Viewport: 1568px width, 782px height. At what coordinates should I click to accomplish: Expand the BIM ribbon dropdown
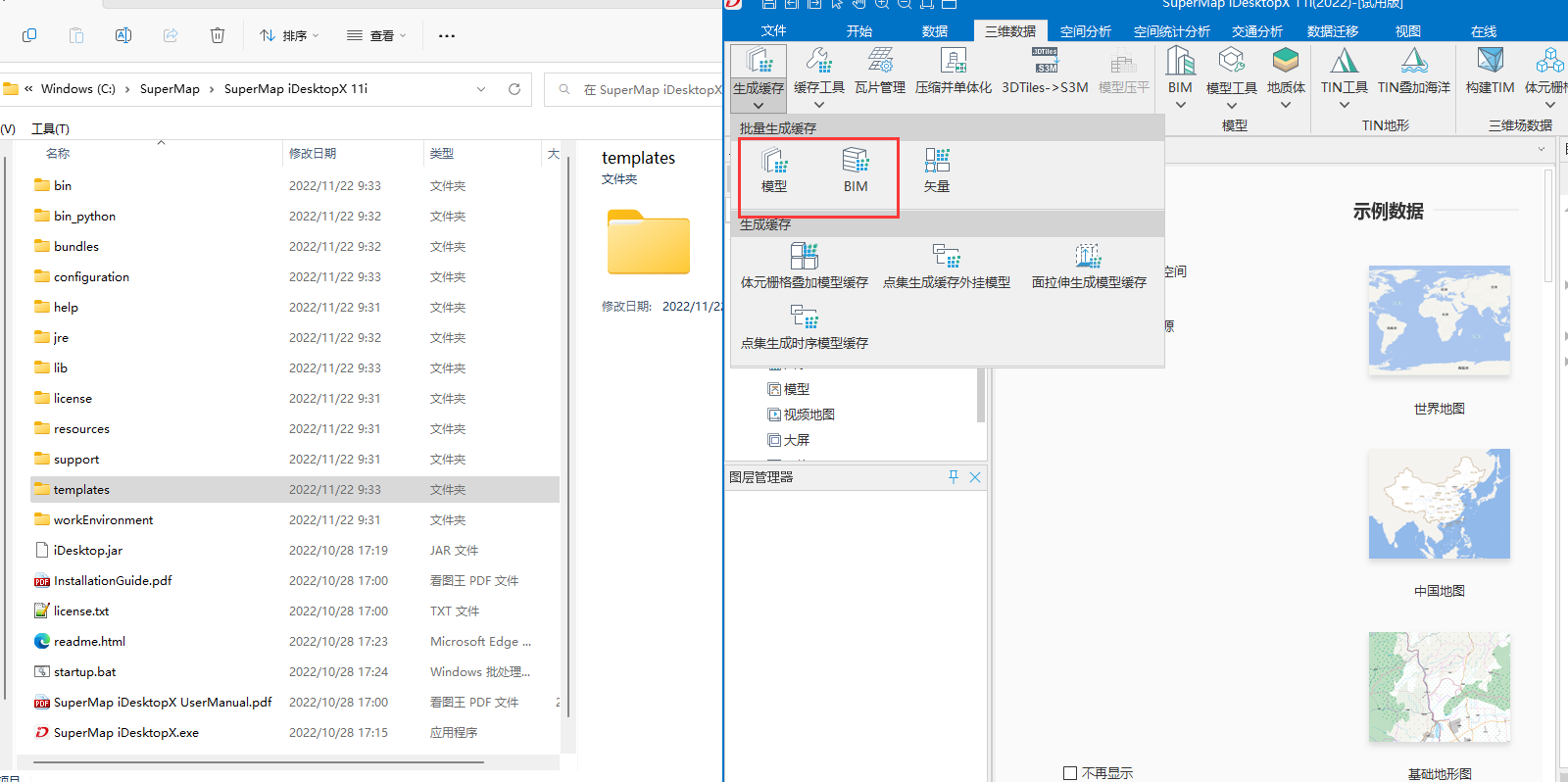tap(1181, 105)
